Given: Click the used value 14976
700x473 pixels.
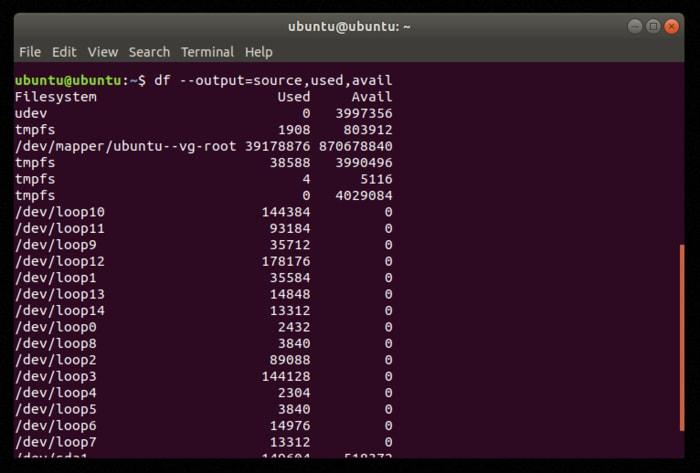Looking at the screenshot, I should click(290, 426).
